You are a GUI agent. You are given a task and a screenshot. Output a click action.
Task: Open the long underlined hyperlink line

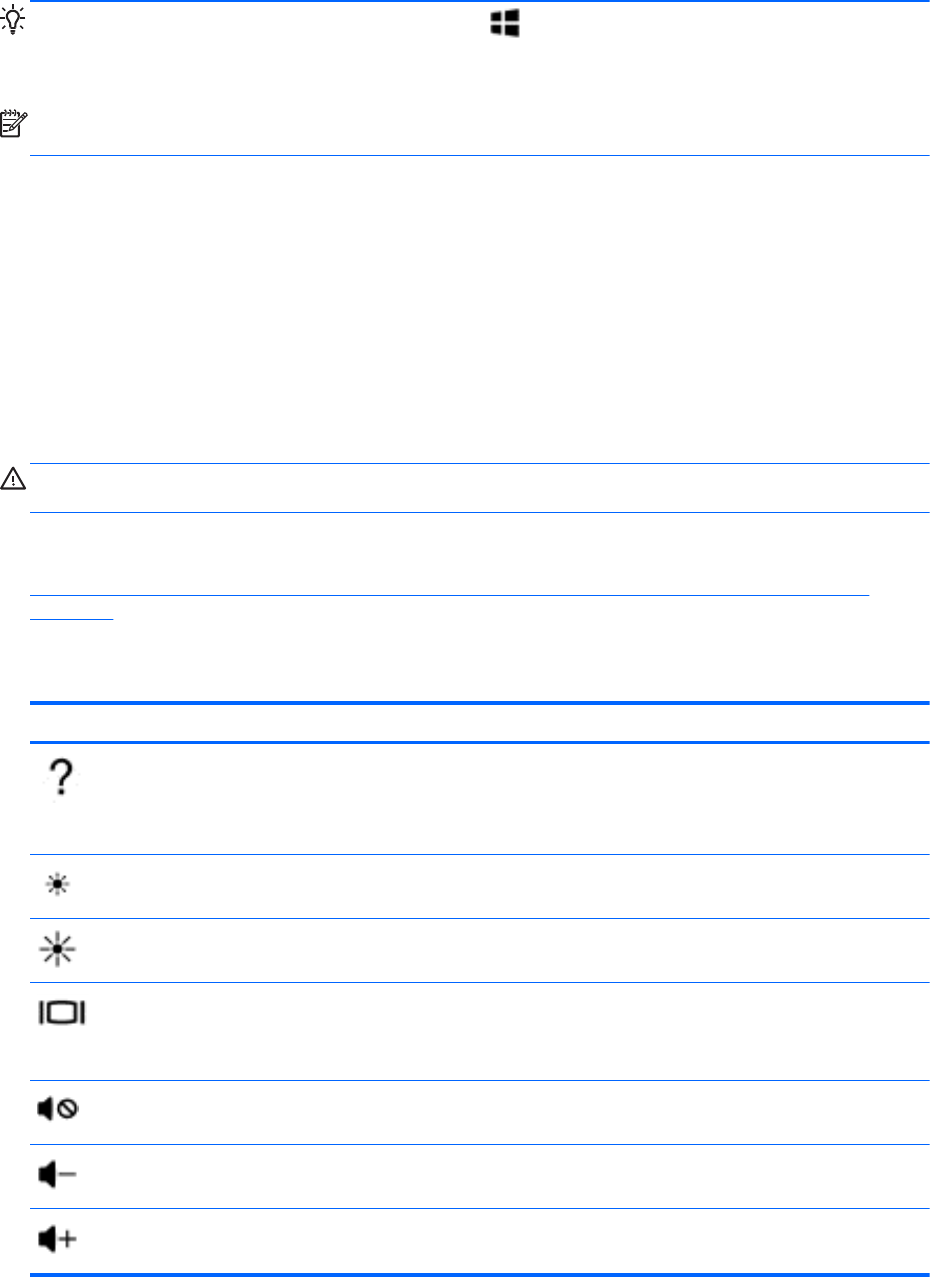click(x=450, y=595)
